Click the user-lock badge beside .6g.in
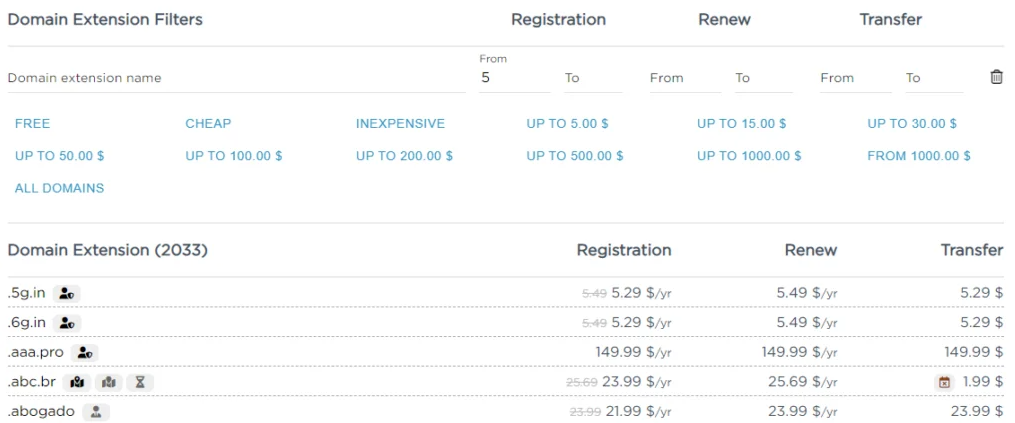 point(67,323)
